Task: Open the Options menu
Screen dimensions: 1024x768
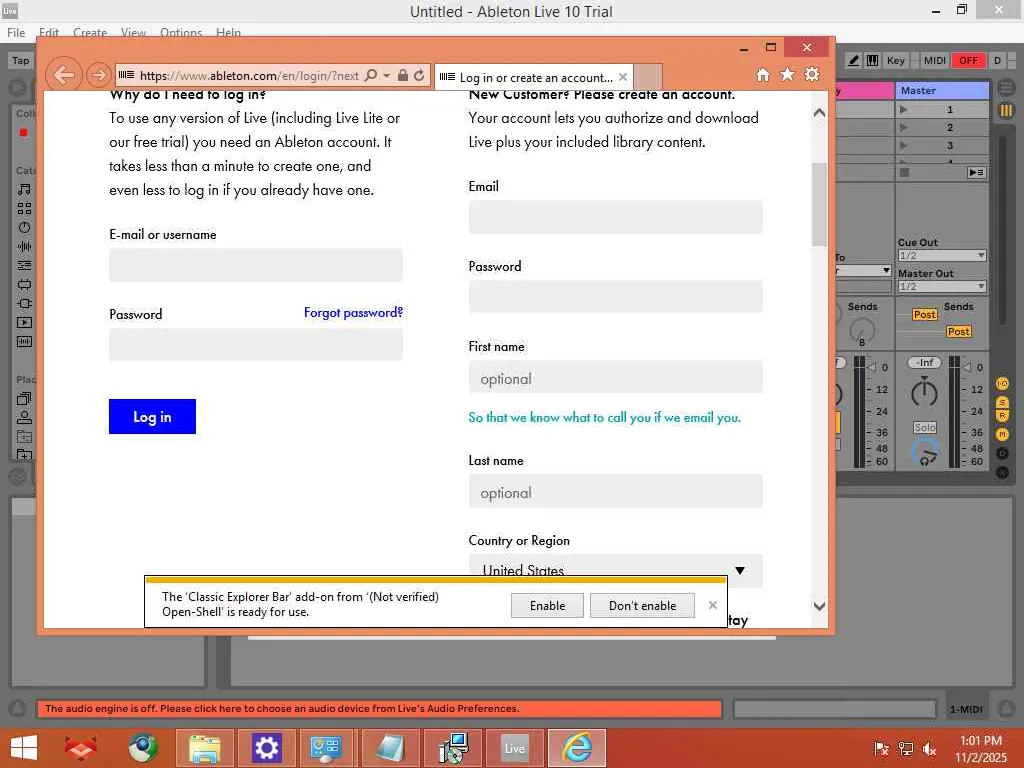Action: pyautogui.click(x=181, y=33)
